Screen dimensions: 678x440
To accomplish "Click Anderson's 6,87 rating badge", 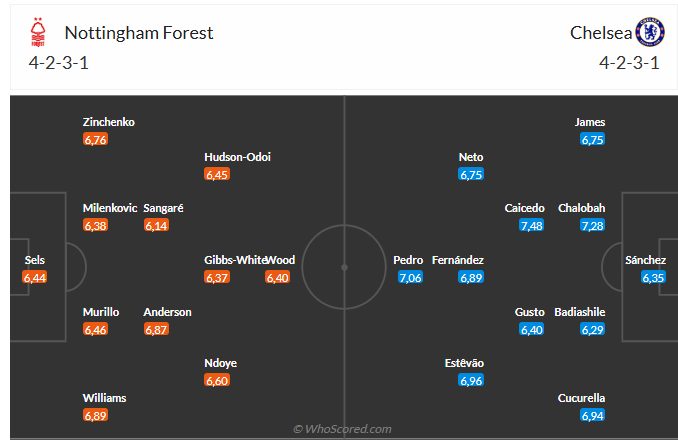I will click(x=156, y=329).
